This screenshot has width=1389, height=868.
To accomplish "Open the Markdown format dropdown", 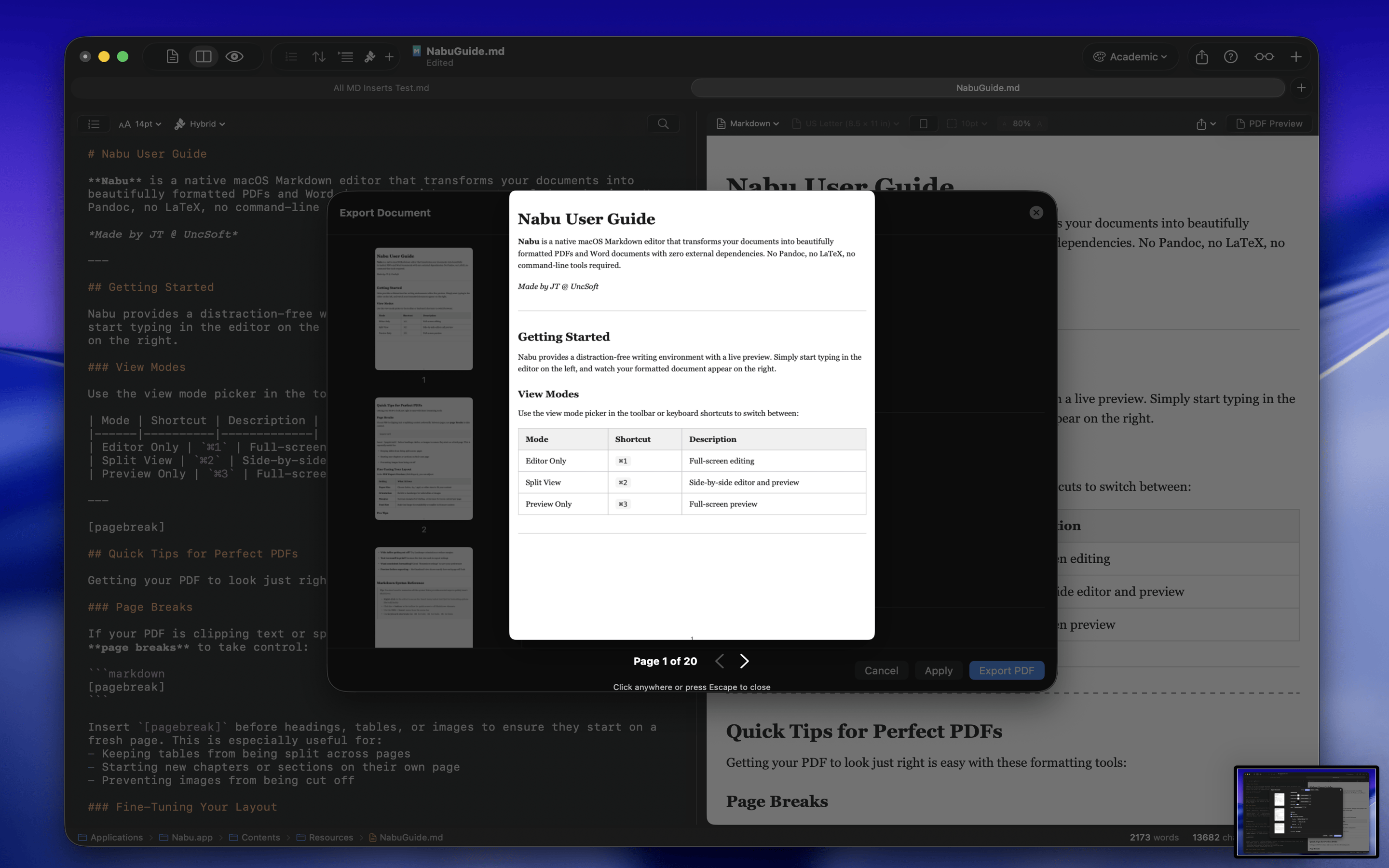I will coord(748,123).
